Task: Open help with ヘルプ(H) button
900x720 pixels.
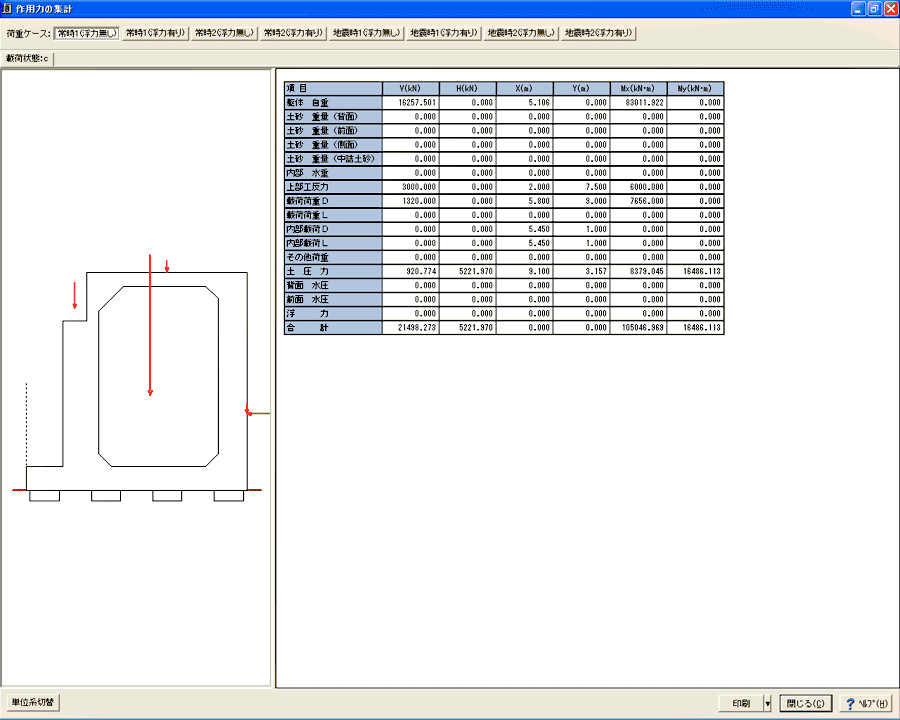Action: point(866,703)
